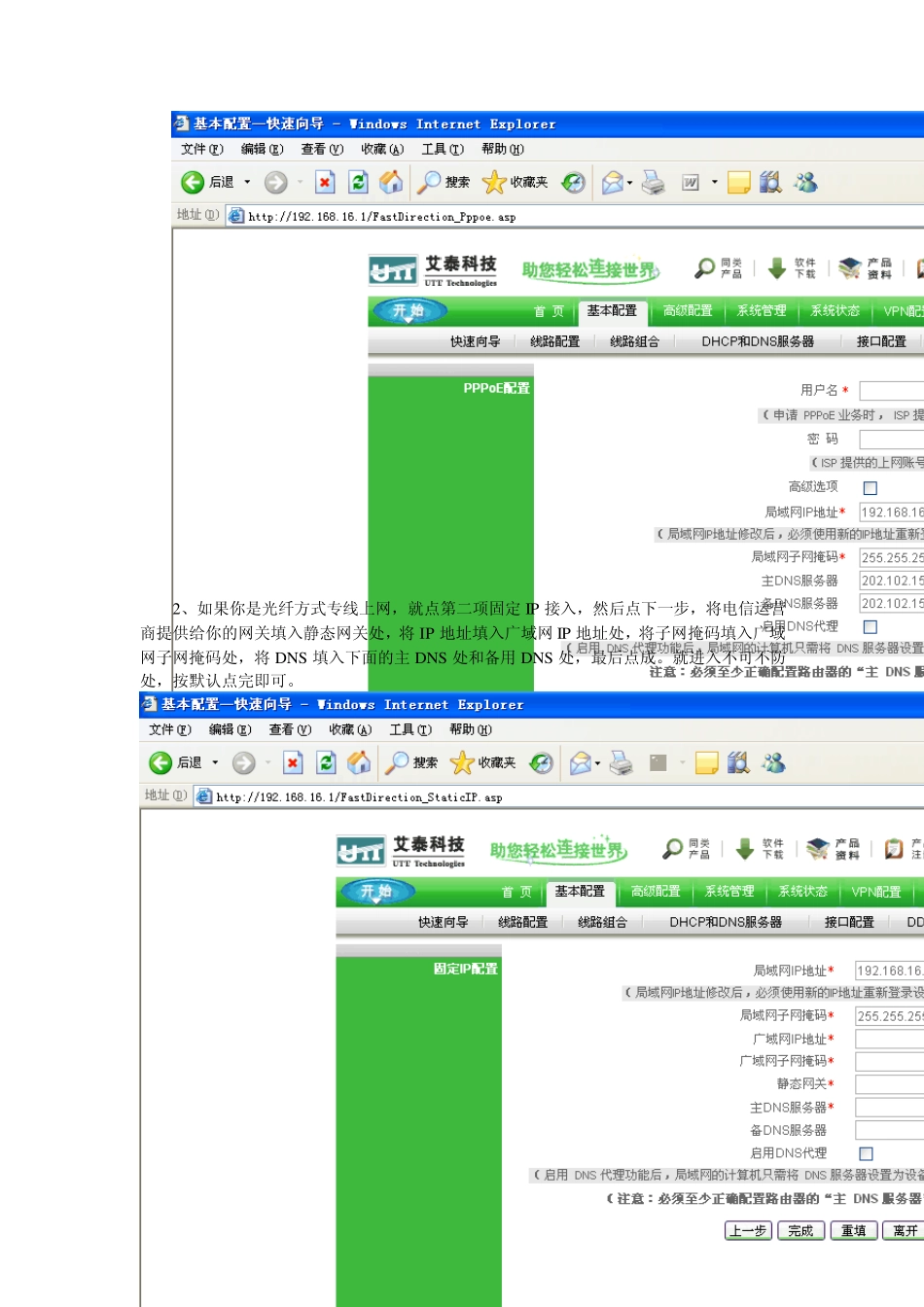Click the 离开 button
The height and width of the screenshot is (1307, 924).
click(x=904, y=1231)
